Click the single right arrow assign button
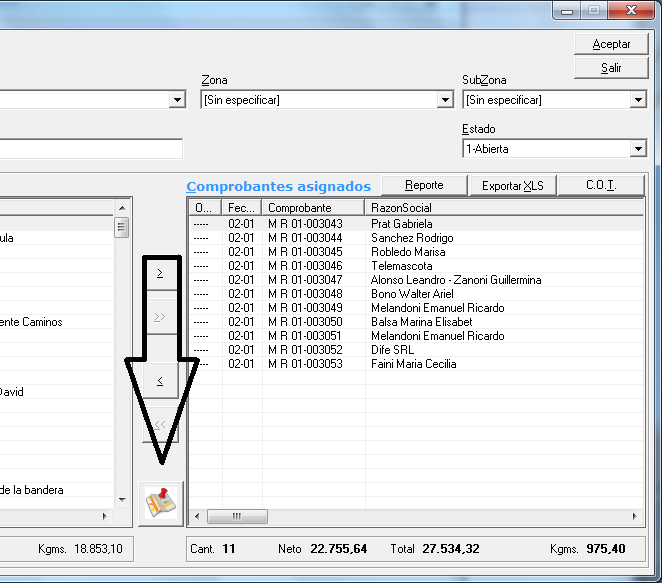The image size is (662, 583). tap(161, 274)
